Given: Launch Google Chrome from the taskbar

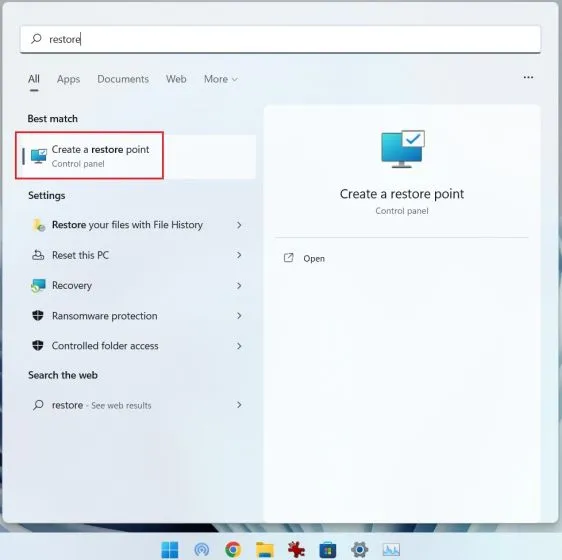Looking at the screenshot, I should click(233, 549).
